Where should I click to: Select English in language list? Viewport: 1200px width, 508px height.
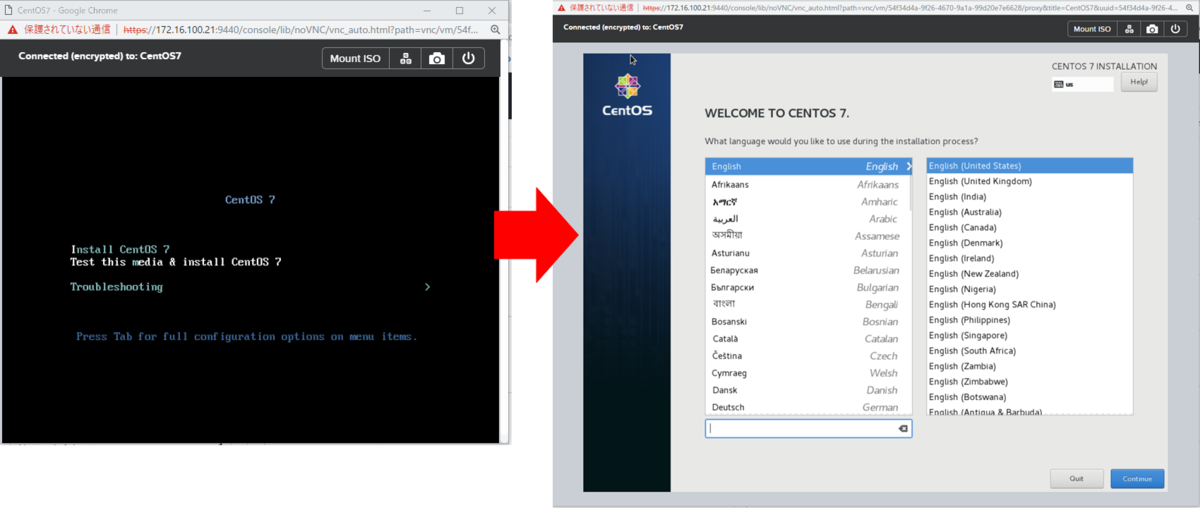[808, 166]
